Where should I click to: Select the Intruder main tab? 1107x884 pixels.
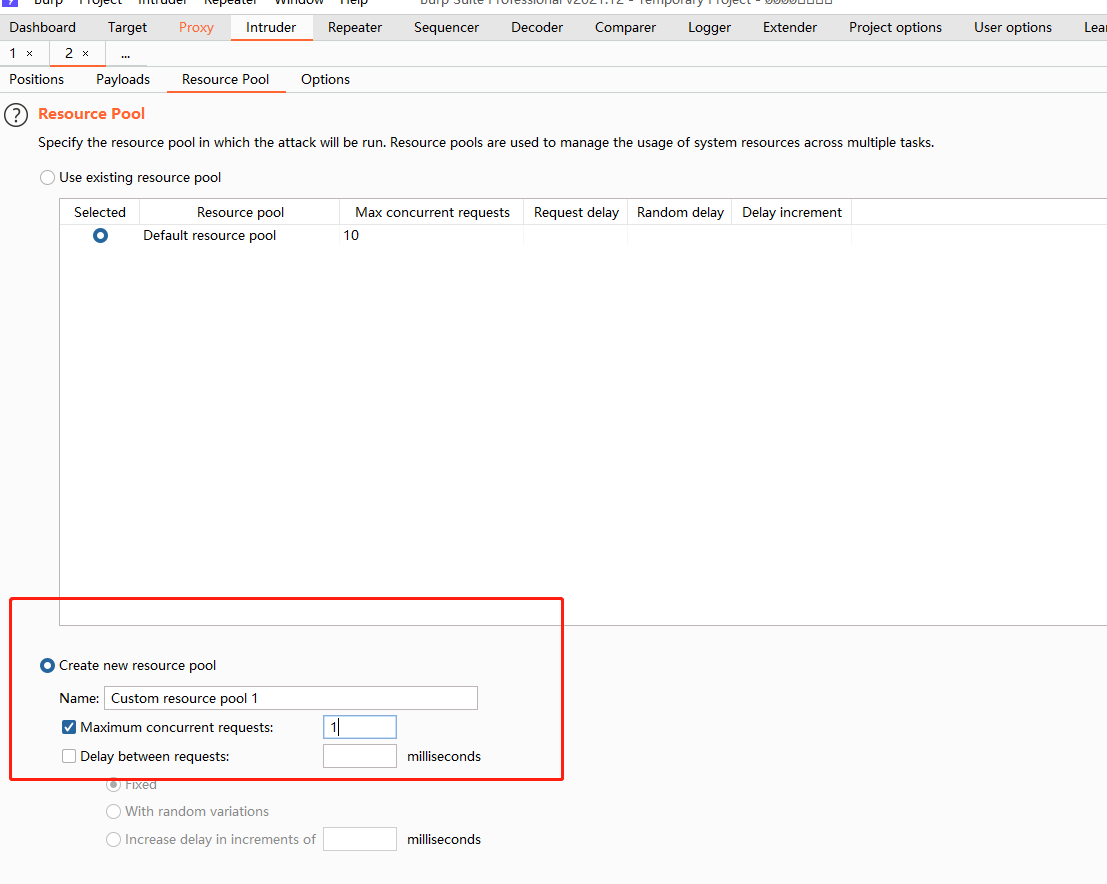tap(271, 28)
